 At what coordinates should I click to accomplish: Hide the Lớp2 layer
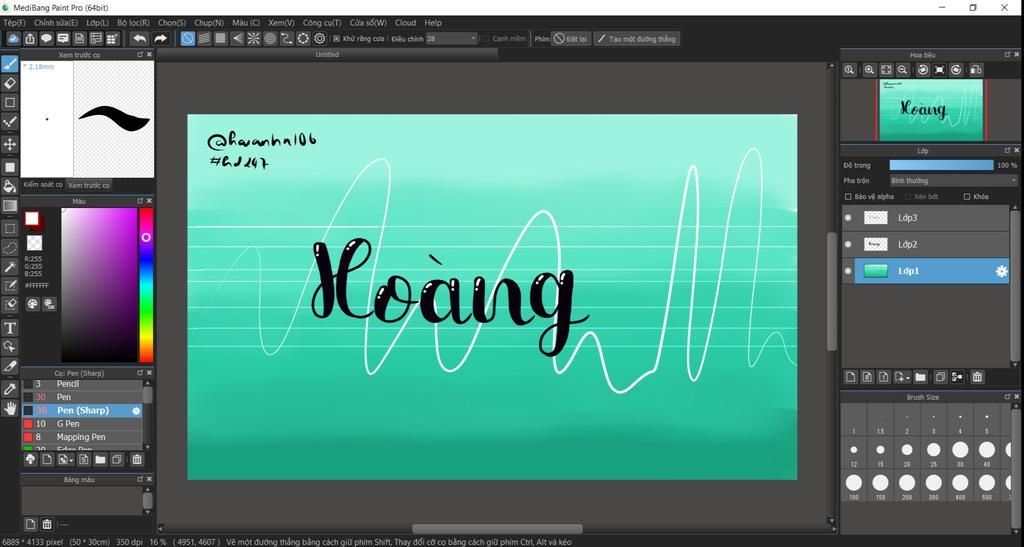point(848,244)
